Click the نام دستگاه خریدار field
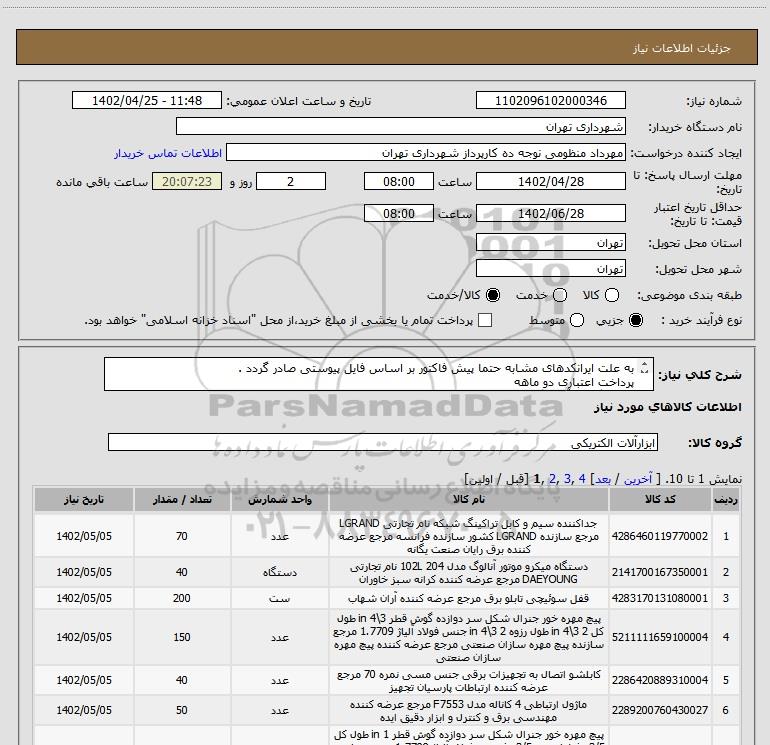The width and height of the screenshot is (770, 745). tap(401, 126)
